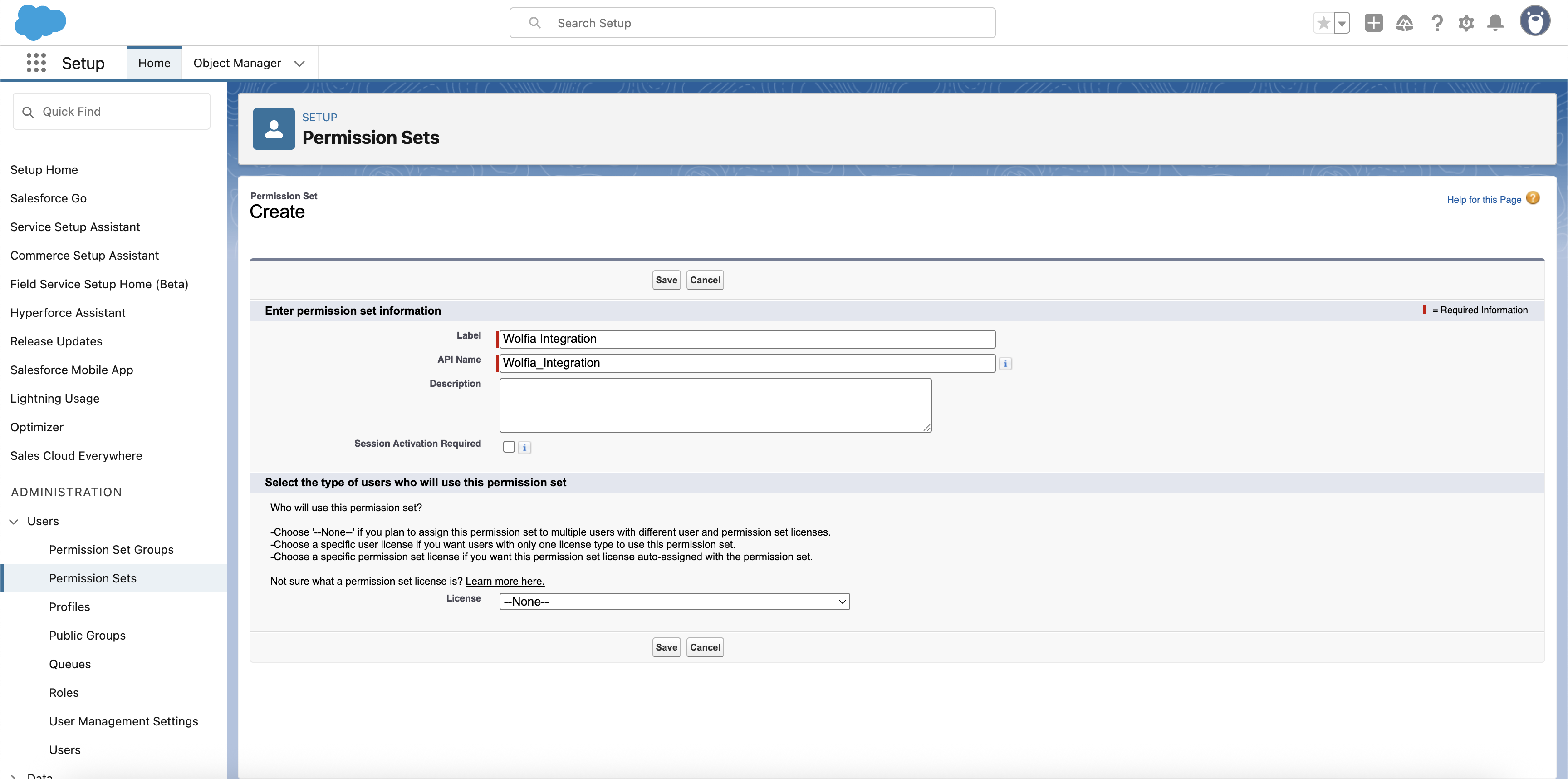Click the top Save button
Image resolution: width=1568 pixels, height=779 pixels.
(666, 280)
